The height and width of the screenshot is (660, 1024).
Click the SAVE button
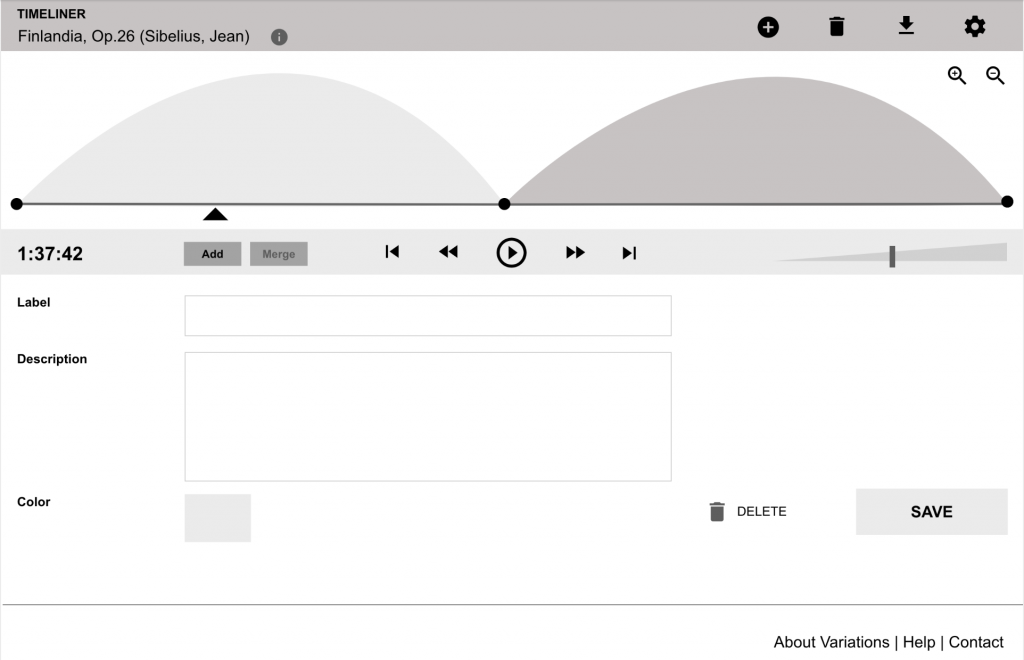pyautogui.click(x=931, y=512)
